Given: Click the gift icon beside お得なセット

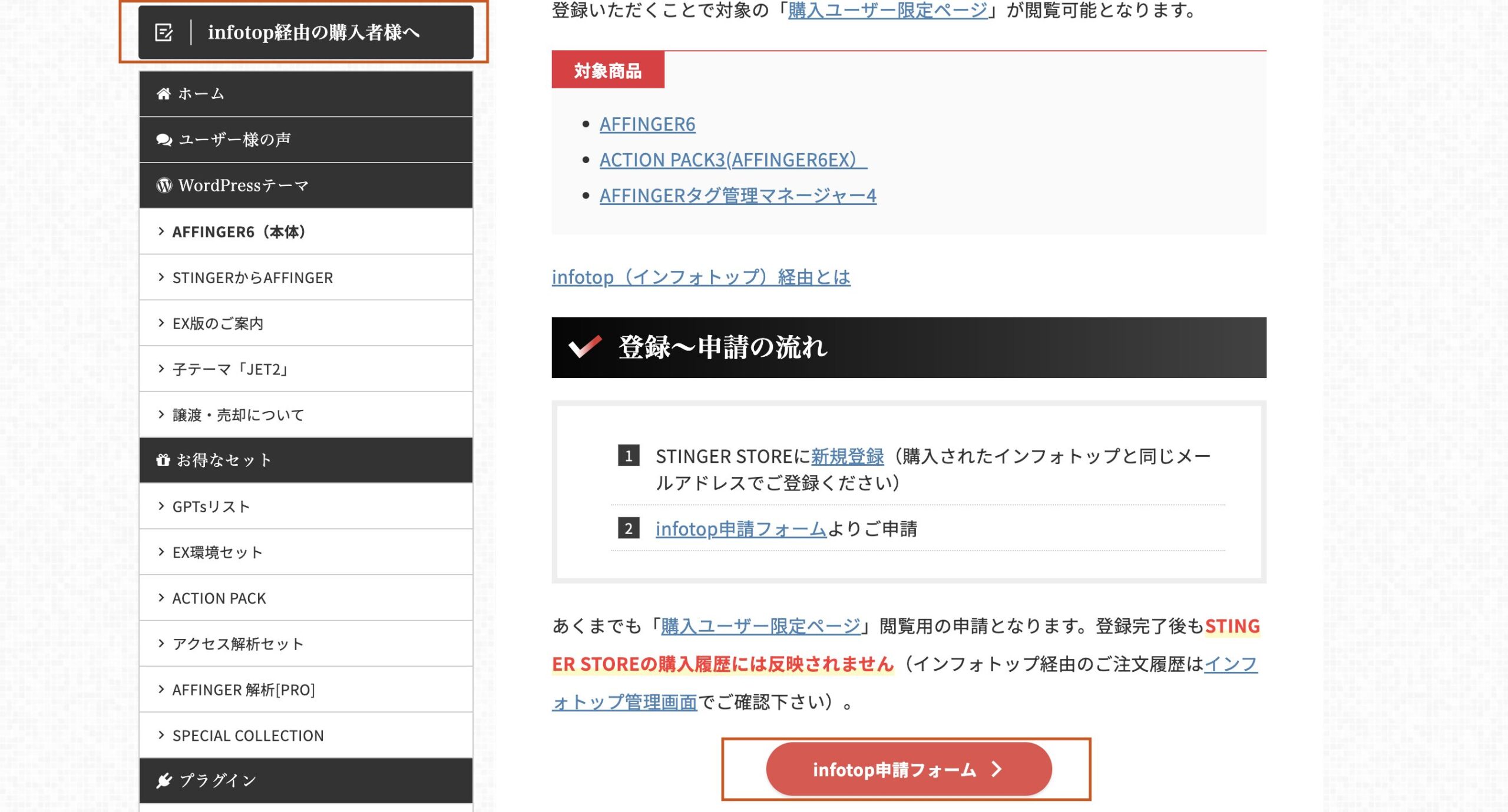Looking at the screenshot, I should click(163, 460).
